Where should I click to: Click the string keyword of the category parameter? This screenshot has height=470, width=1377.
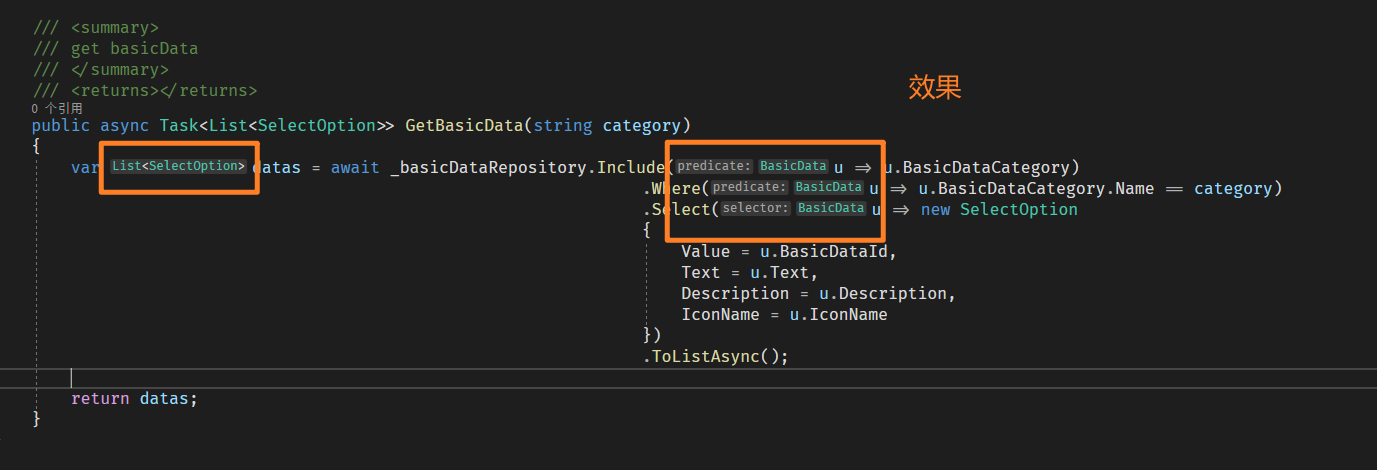click(x=562, y=126)
